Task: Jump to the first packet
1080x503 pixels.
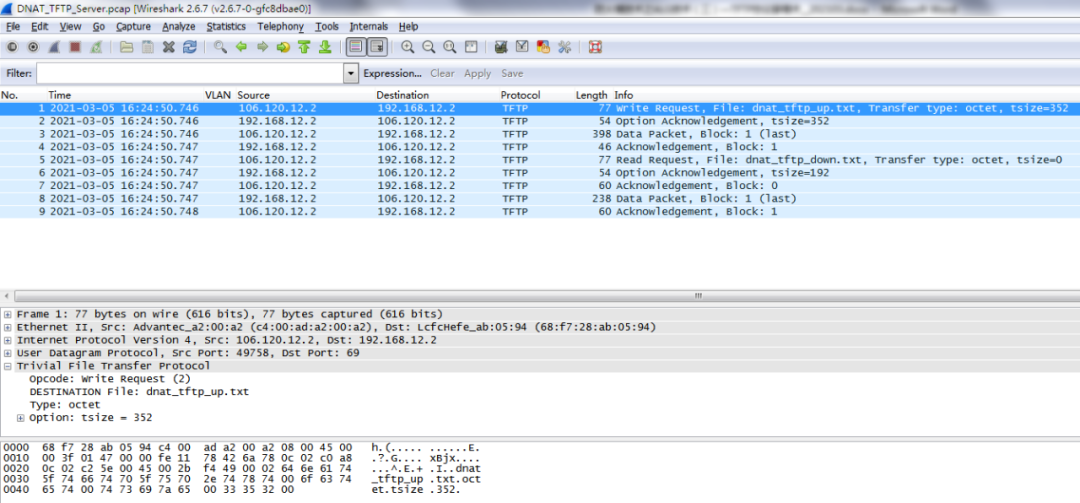Action: [304, 47]
